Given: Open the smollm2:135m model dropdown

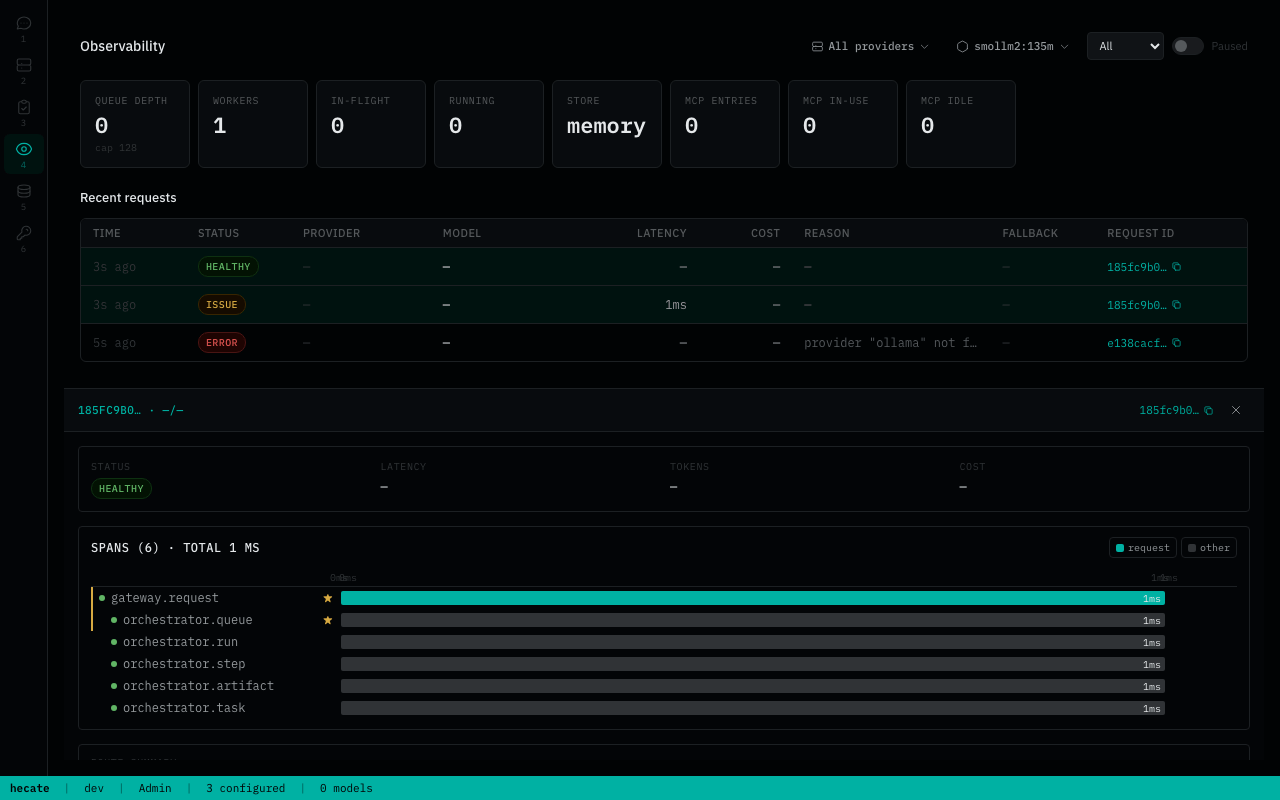Looking at the screenshot, I should [1013, 46].
